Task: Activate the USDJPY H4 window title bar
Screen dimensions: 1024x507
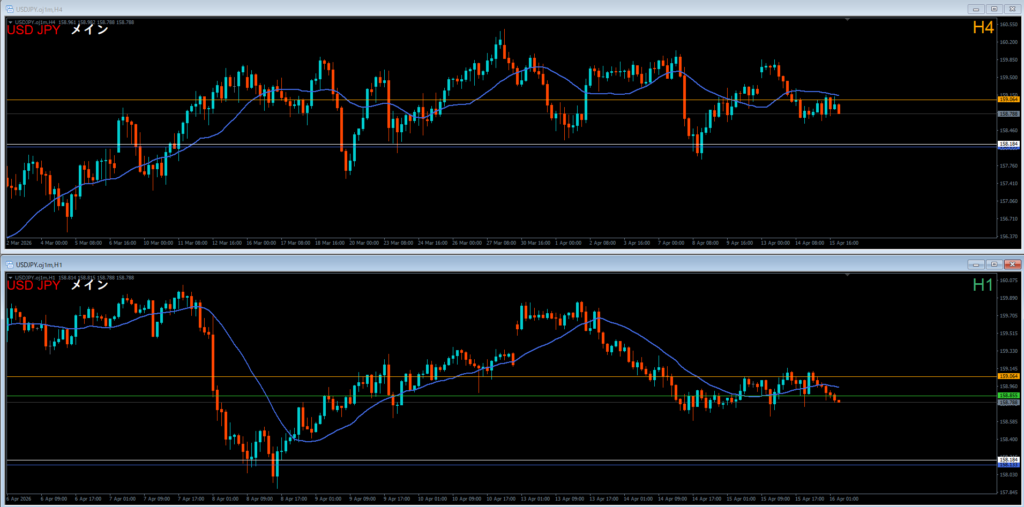Action: [400, 9]
